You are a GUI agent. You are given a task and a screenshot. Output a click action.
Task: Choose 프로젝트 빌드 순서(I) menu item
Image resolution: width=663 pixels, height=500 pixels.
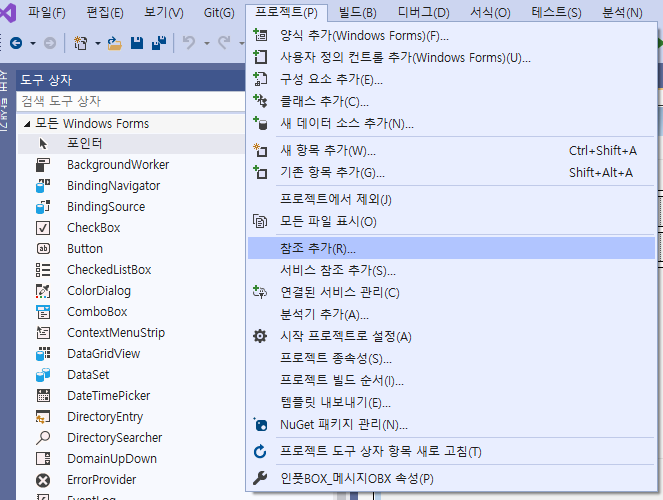click(451, 380)
